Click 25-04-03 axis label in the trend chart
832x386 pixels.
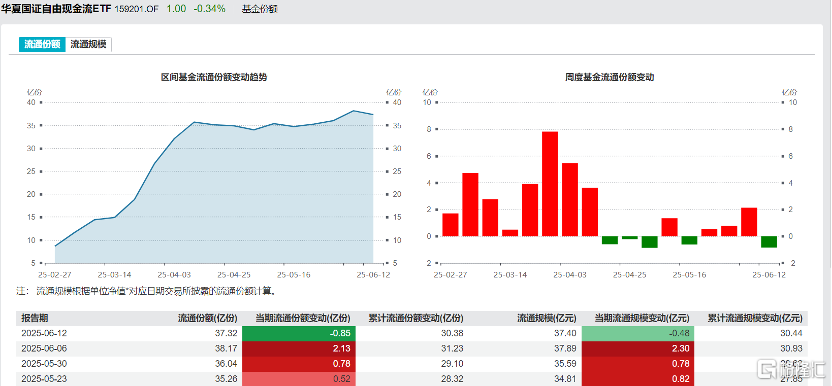(175, 276)
